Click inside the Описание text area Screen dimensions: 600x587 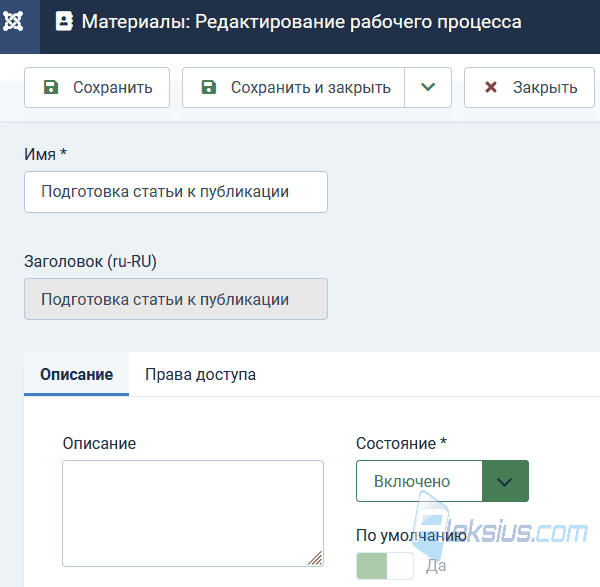click(193, 513)
